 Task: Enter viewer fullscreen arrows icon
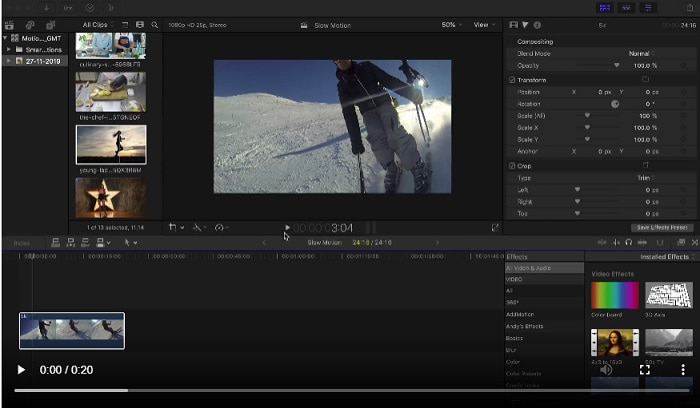coord(495,228)
